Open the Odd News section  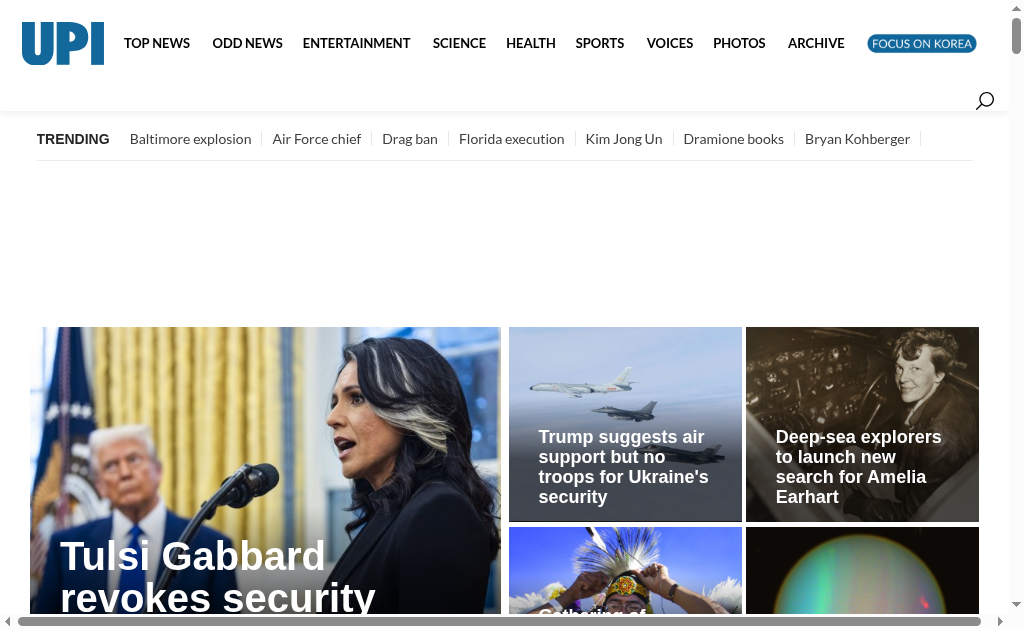248,43
